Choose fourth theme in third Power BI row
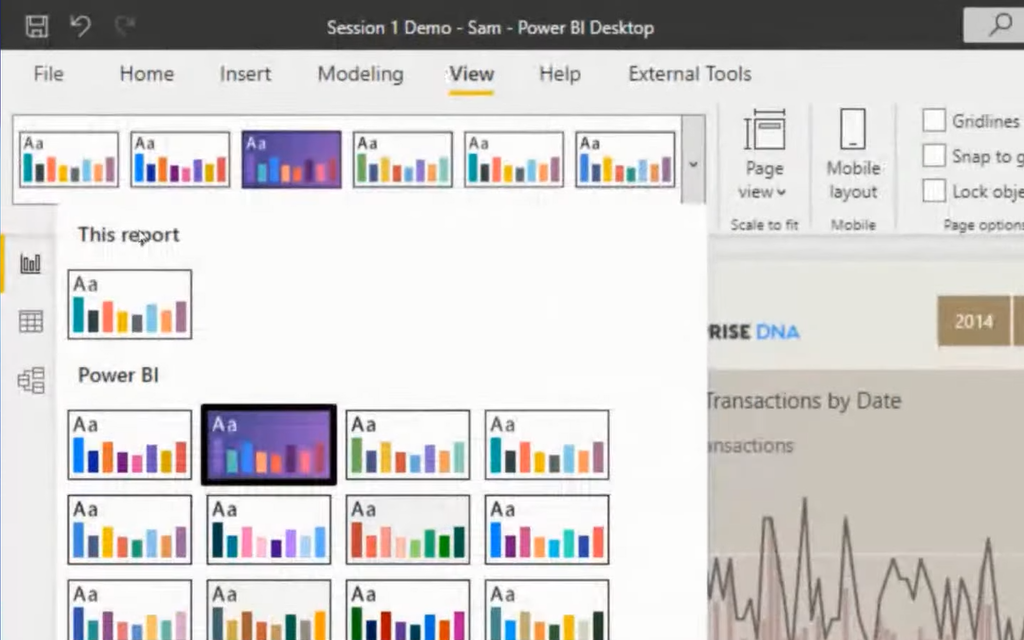Viewport: 1024px width, 640px height. click(547, 610)
